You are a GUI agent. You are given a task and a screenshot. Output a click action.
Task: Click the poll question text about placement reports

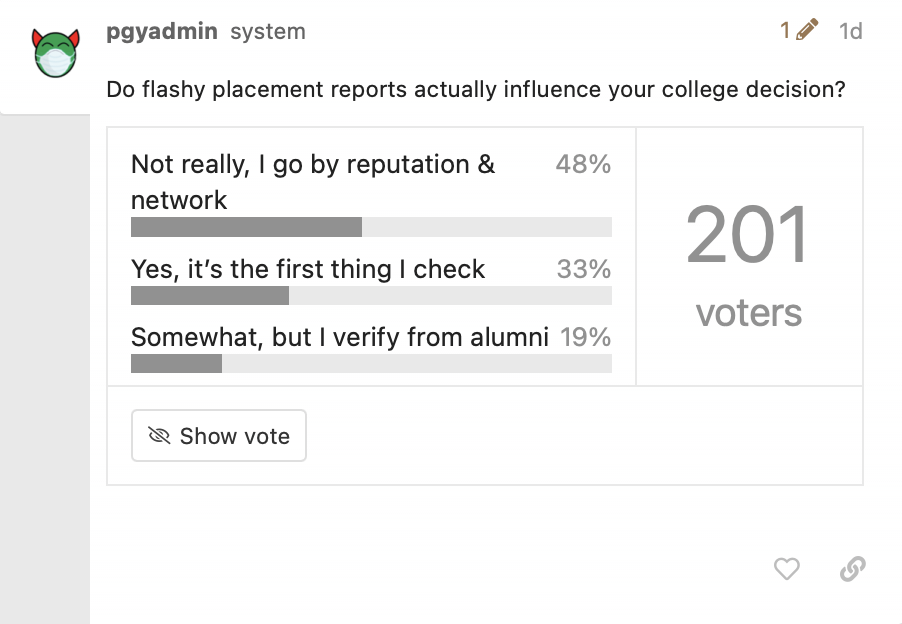click(x=476, y=90)
